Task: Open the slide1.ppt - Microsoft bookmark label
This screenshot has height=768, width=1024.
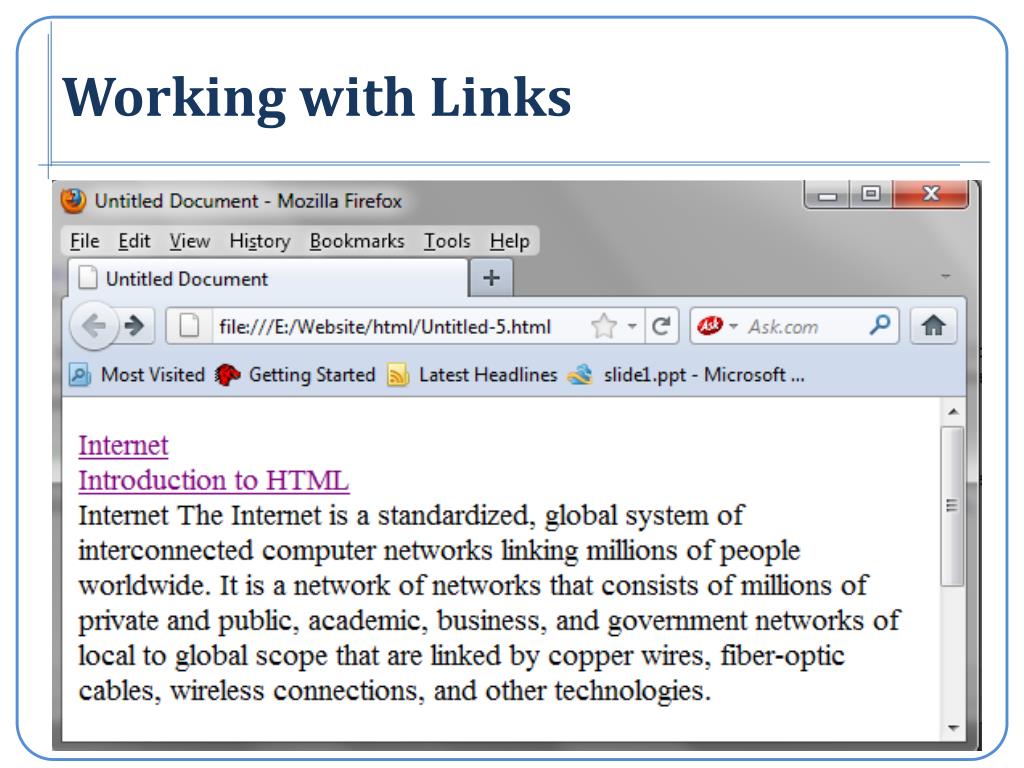Action: pos(704,375)
